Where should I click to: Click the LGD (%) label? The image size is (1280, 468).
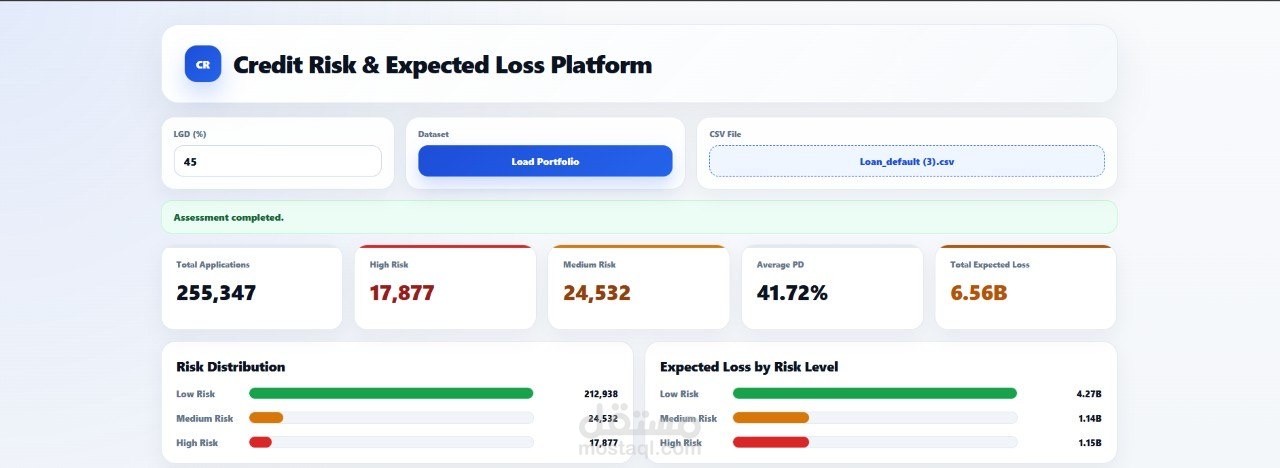point(190,134)
